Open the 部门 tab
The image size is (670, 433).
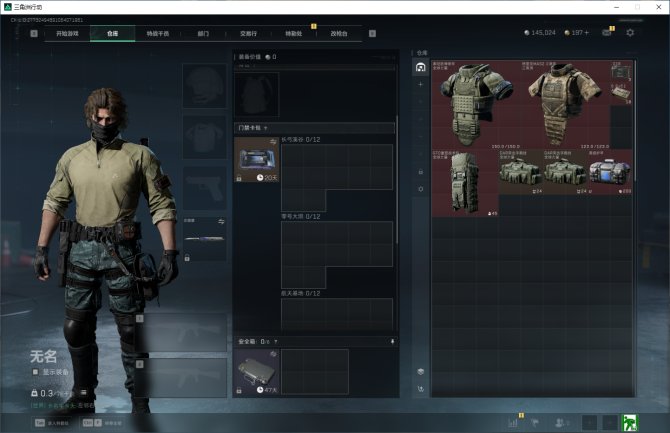coord(203,33)
